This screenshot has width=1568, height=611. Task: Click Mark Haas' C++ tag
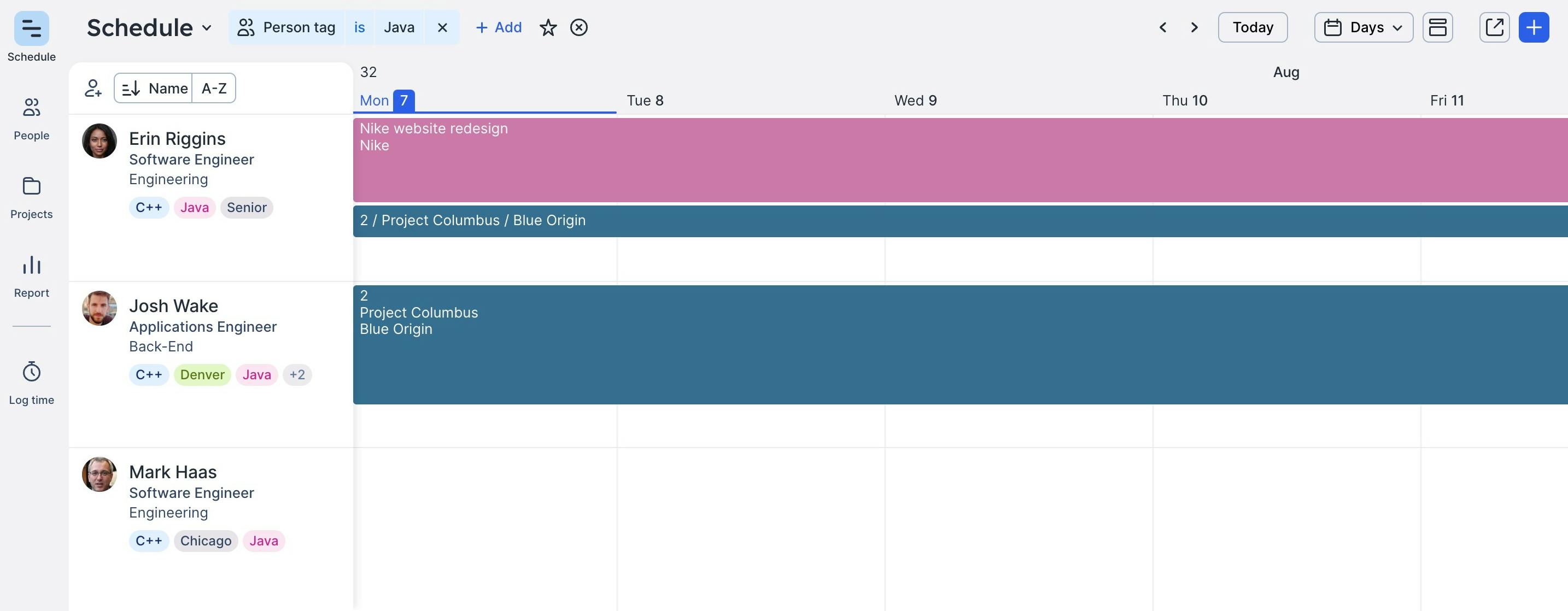click(x=149, y=541)
